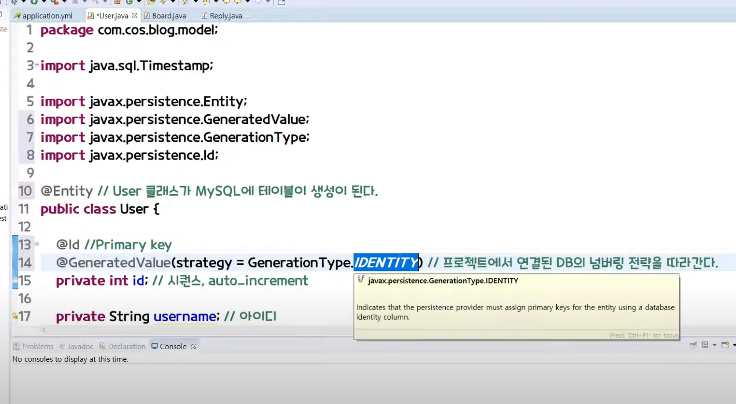Click java.sql.Timestamp import on line 3
Image resolution: width=736 pixels, height=404 pixels.
click(127, 66)
